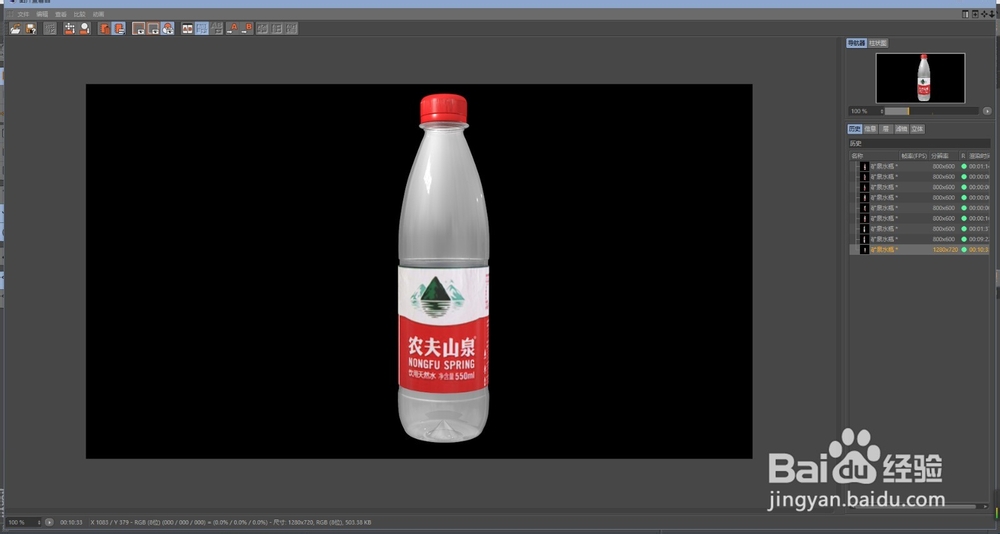
Task: Click the greyed-out stop rendering icon
Action: coord(50,28)
